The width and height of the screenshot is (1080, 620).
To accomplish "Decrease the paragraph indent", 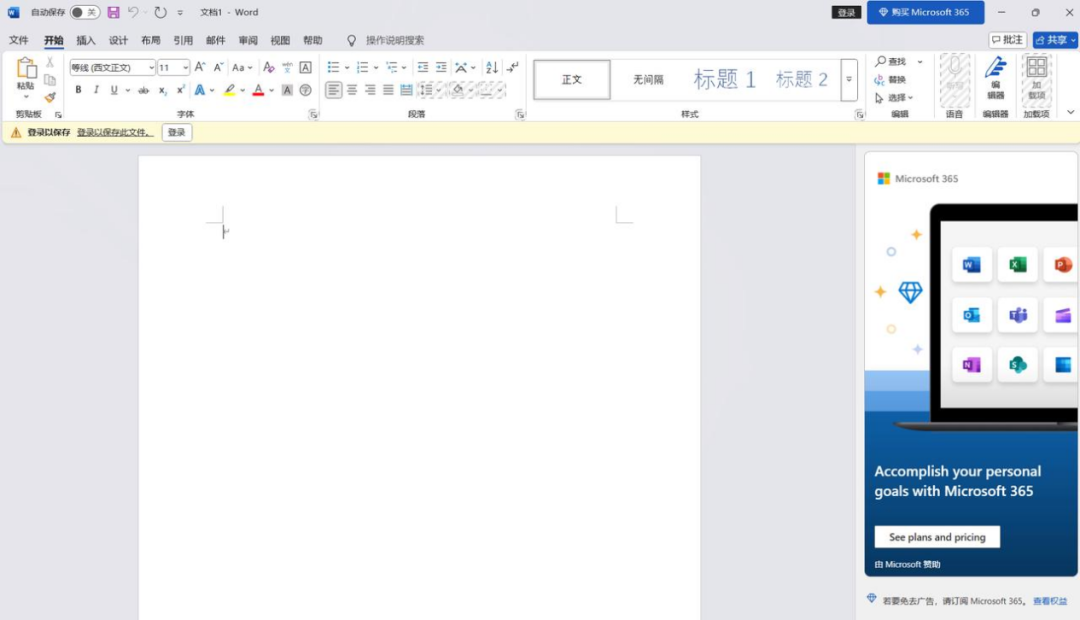I will pos(423,67).
